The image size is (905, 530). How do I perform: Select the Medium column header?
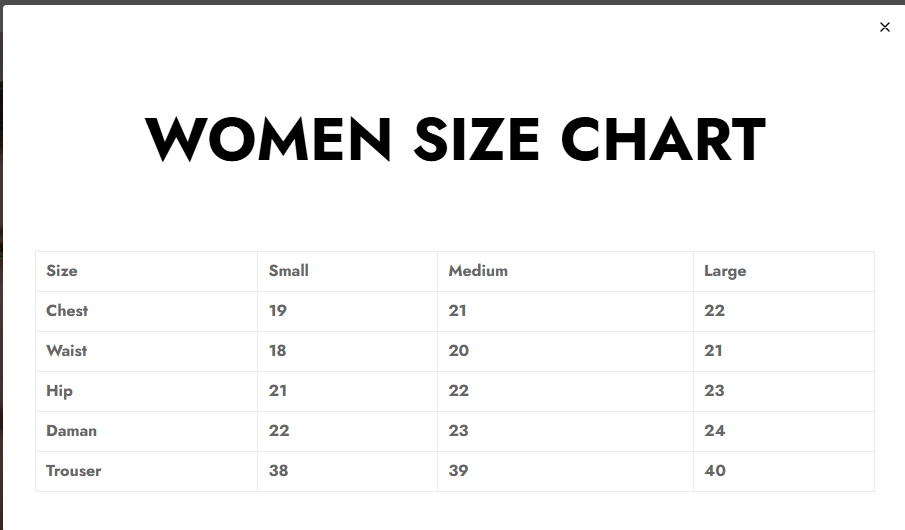tap(478, 271)
